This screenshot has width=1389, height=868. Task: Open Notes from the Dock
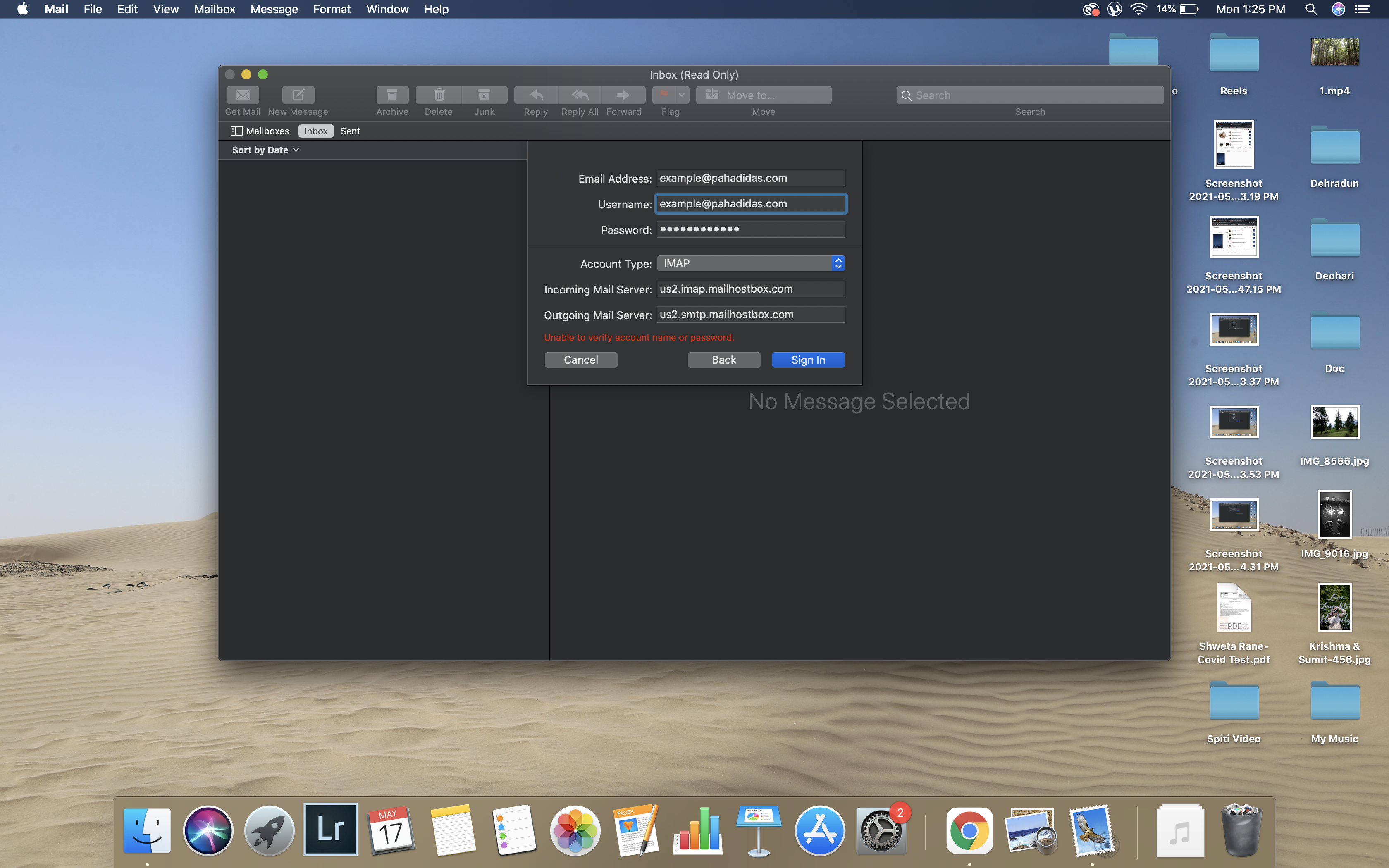453,830
